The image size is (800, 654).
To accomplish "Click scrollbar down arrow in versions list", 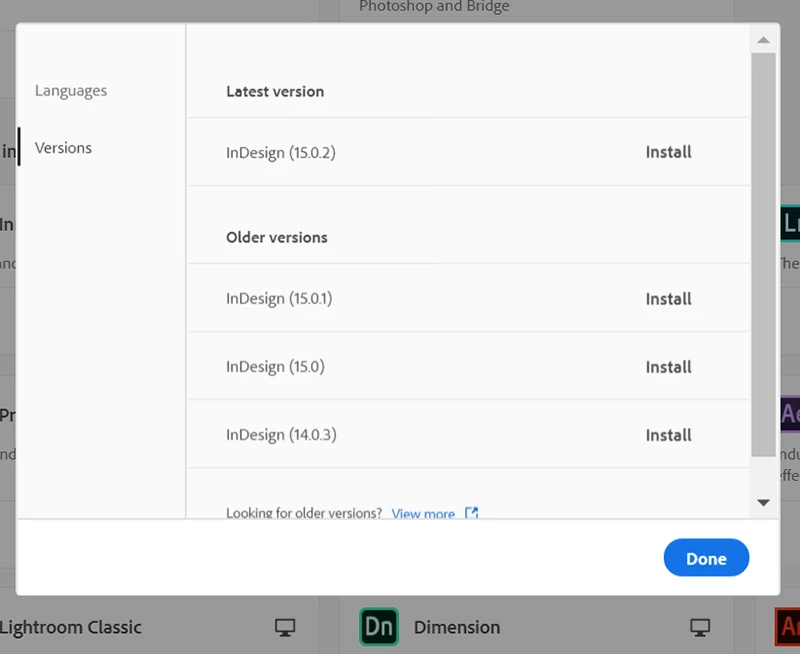I will point(763,502).
